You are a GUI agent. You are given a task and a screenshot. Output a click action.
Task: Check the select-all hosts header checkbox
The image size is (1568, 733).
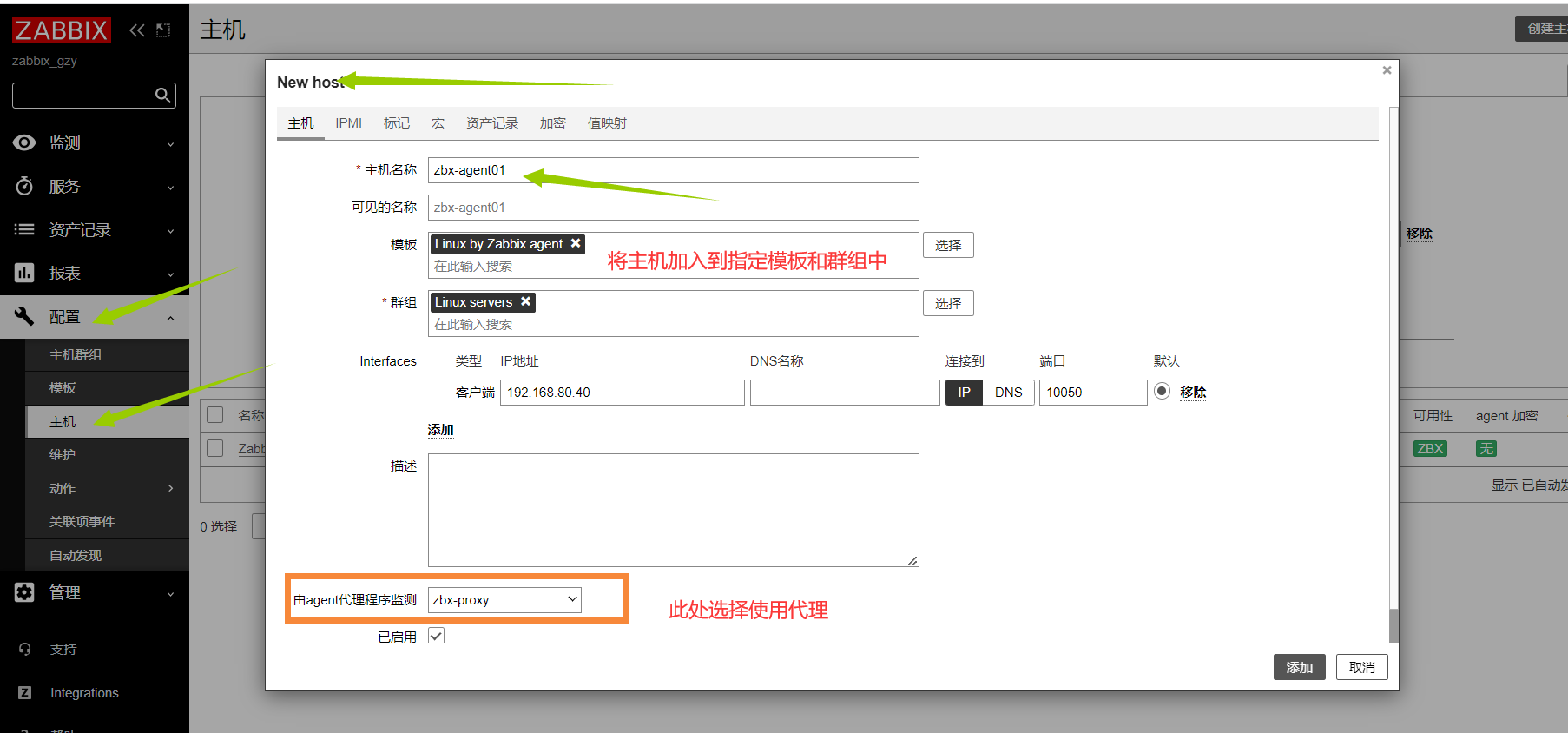pyautogui.click(x=215, y=415)
